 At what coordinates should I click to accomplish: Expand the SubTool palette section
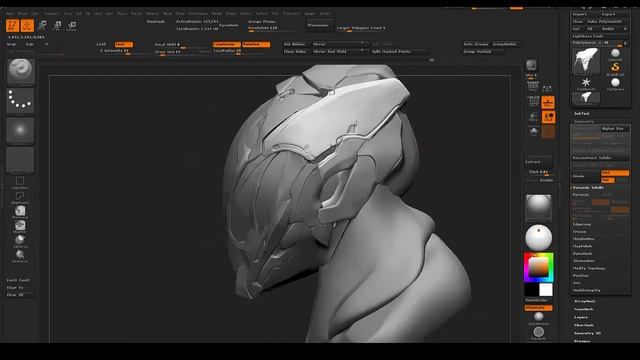(x=582, y=113)
